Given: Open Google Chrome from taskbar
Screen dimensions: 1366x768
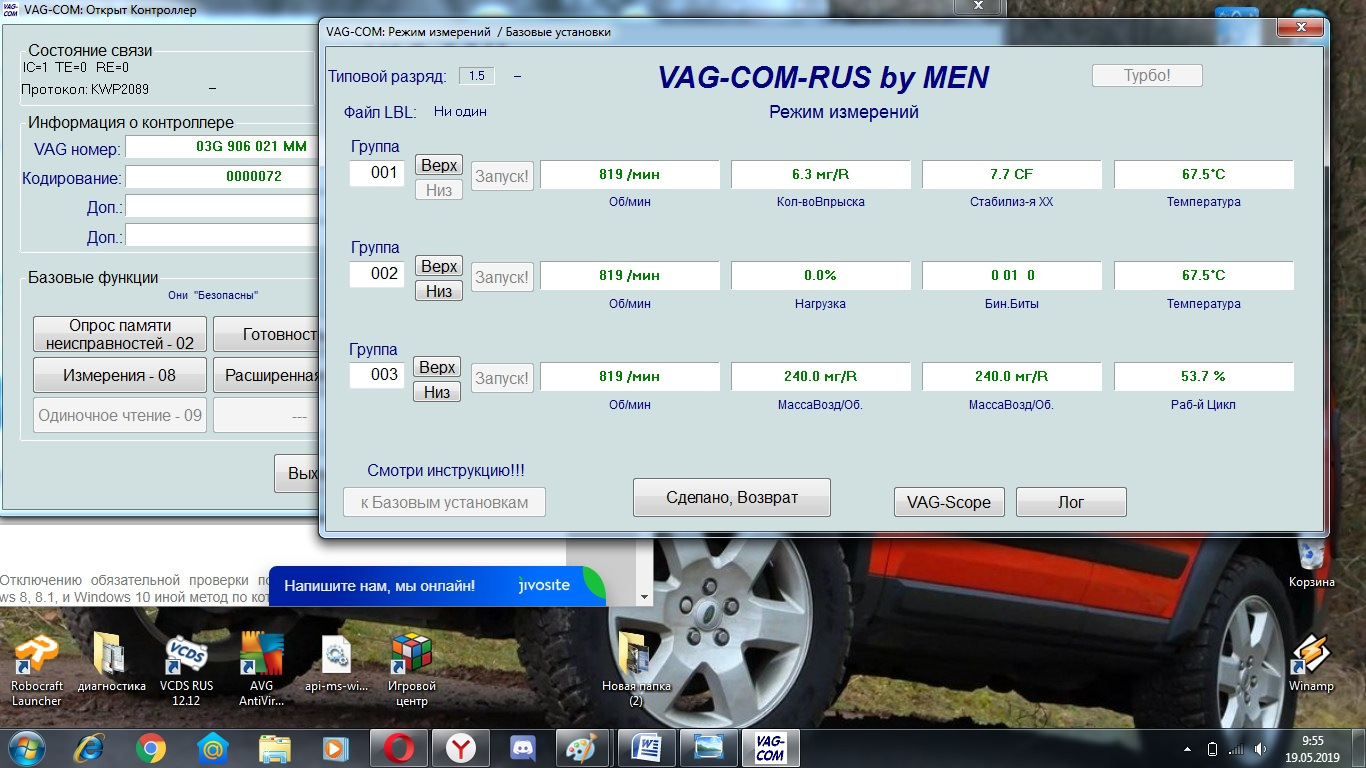Looking at the screenshot, I should (x=151, y=748).
